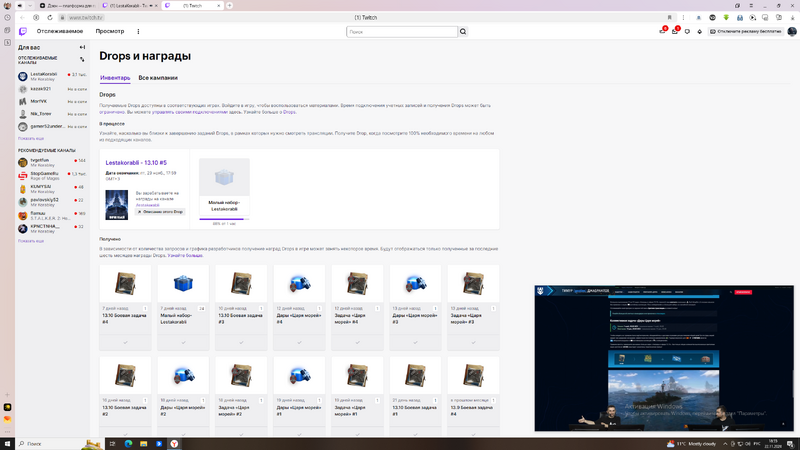Click the Узнайте больше link under Получено
Screen dimensions: 800x450
[x=185, y=255]
